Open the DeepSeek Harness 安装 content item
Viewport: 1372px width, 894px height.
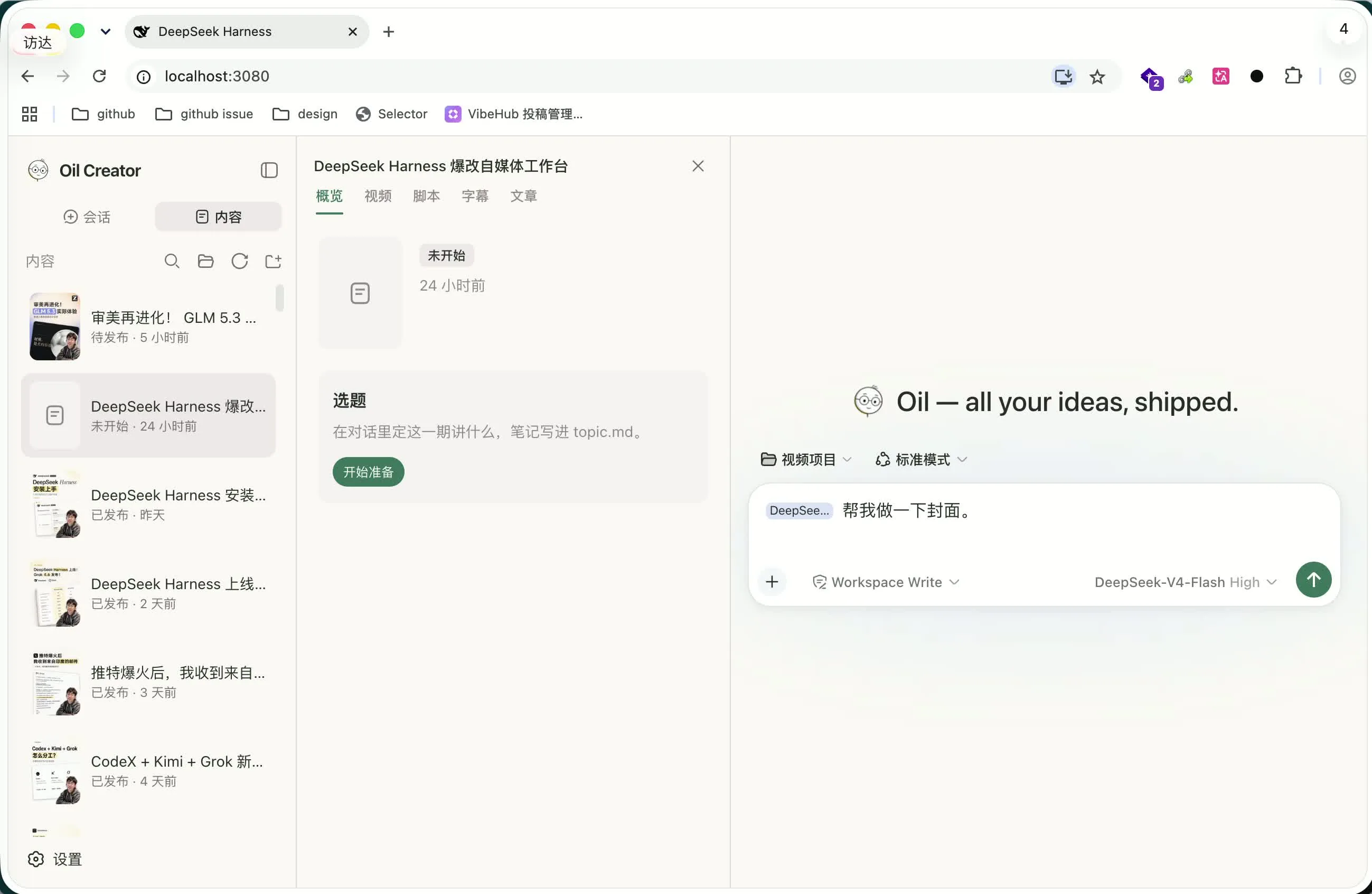149,504
